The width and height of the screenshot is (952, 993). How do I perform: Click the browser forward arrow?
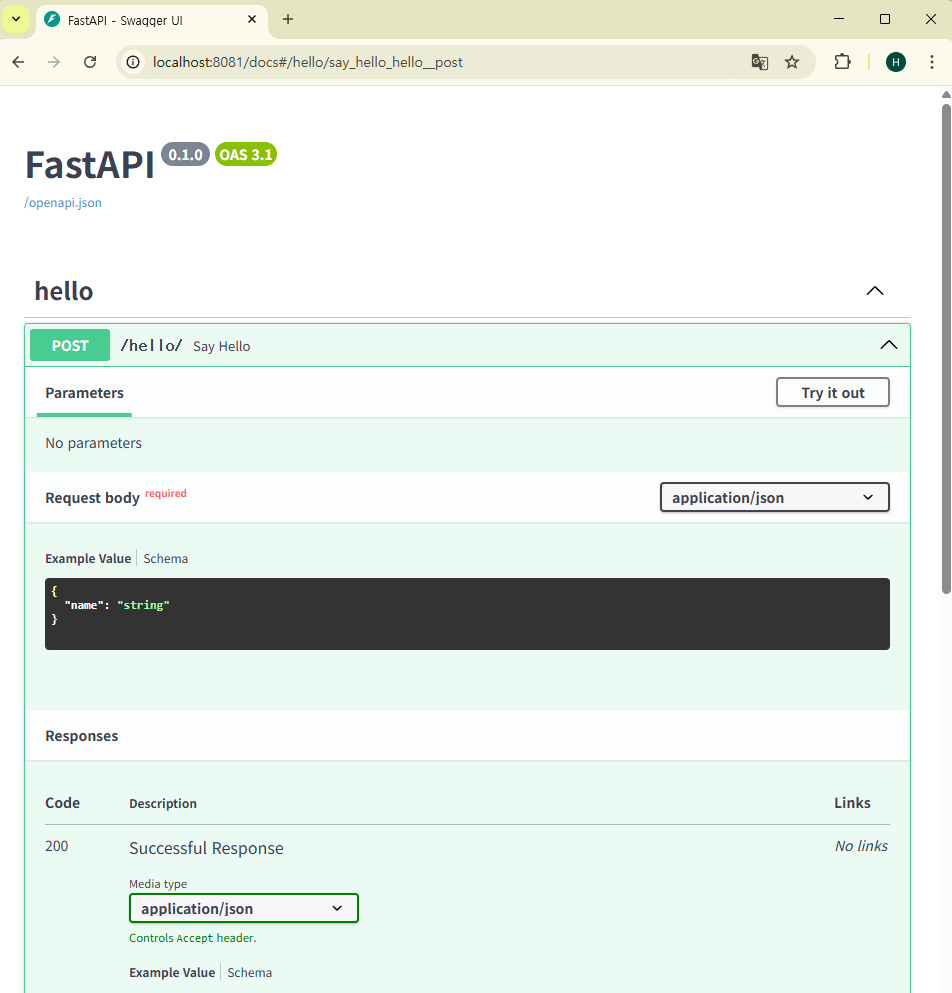tap(54, 62)
